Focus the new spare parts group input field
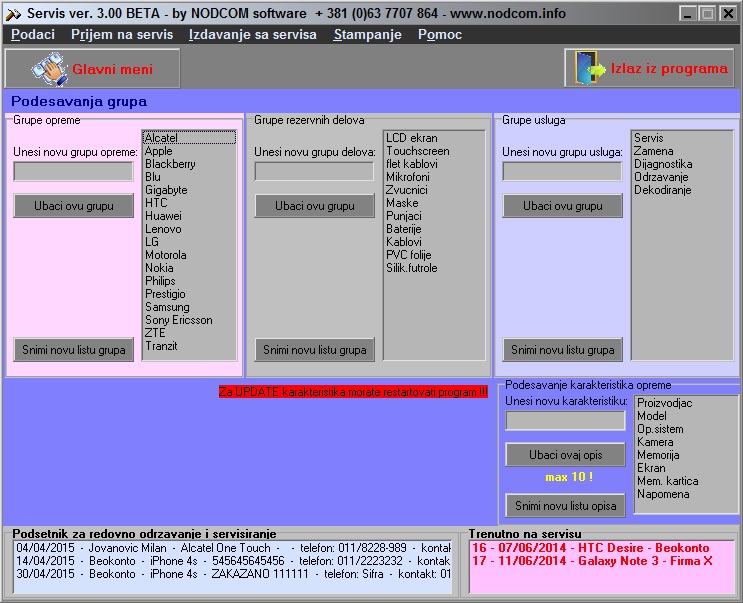743x603 pixels. [x=314, y=171]
